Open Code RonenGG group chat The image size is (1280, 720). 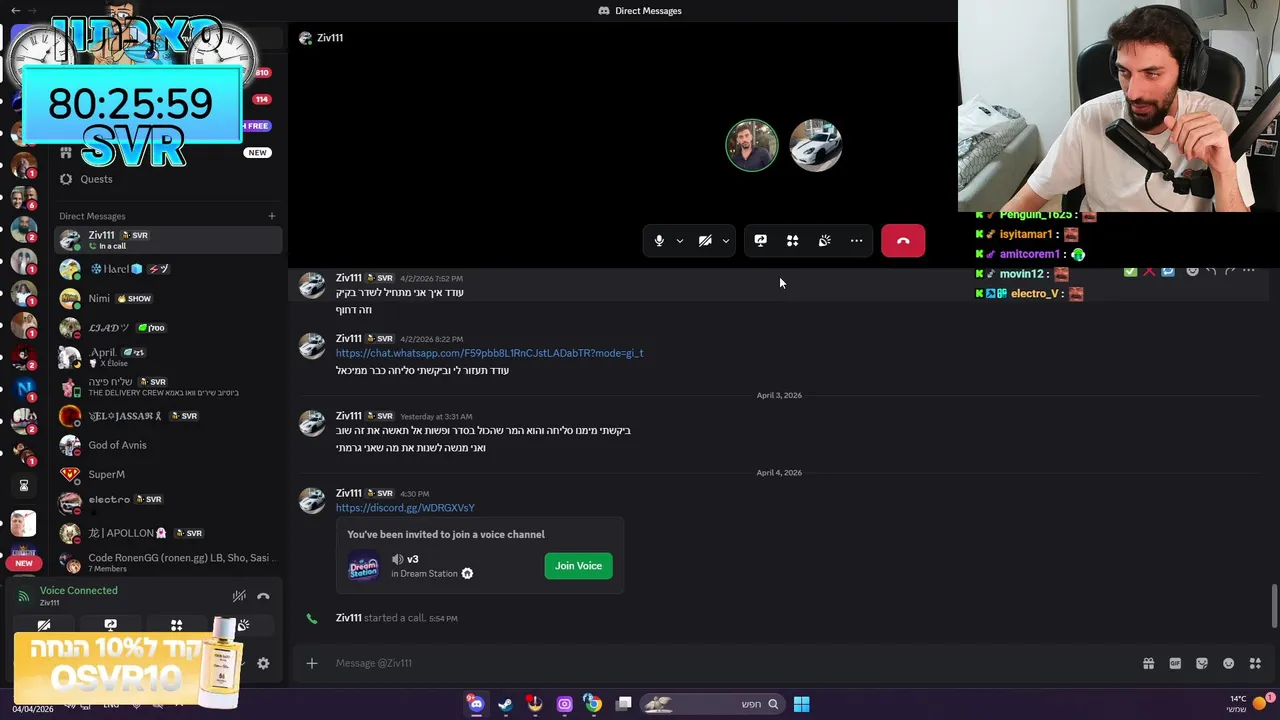point(168,562)
